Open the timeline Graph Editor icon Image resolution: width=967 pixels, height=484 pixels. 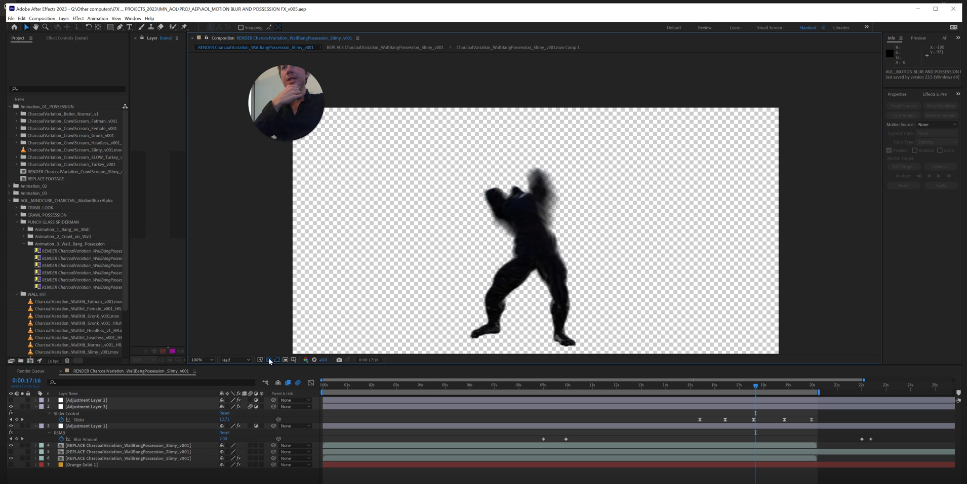[311, 383]
